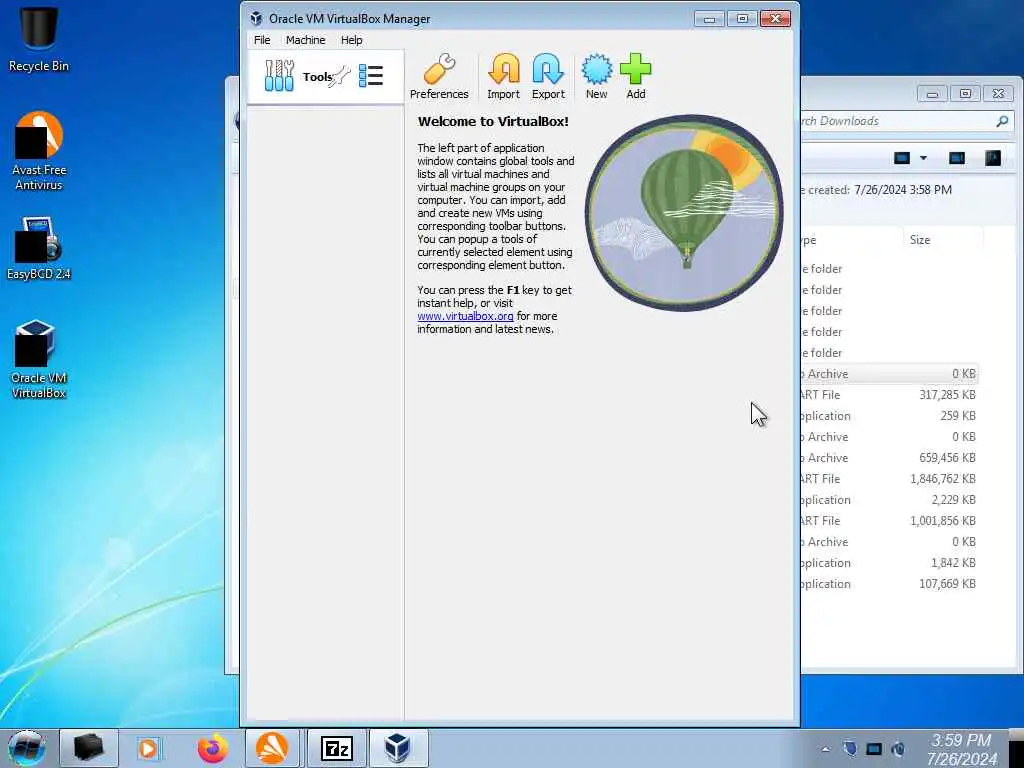Screen dimensions: 1024x768
Task: Launch Windows Media Player from taskbar
Action: 148,748
